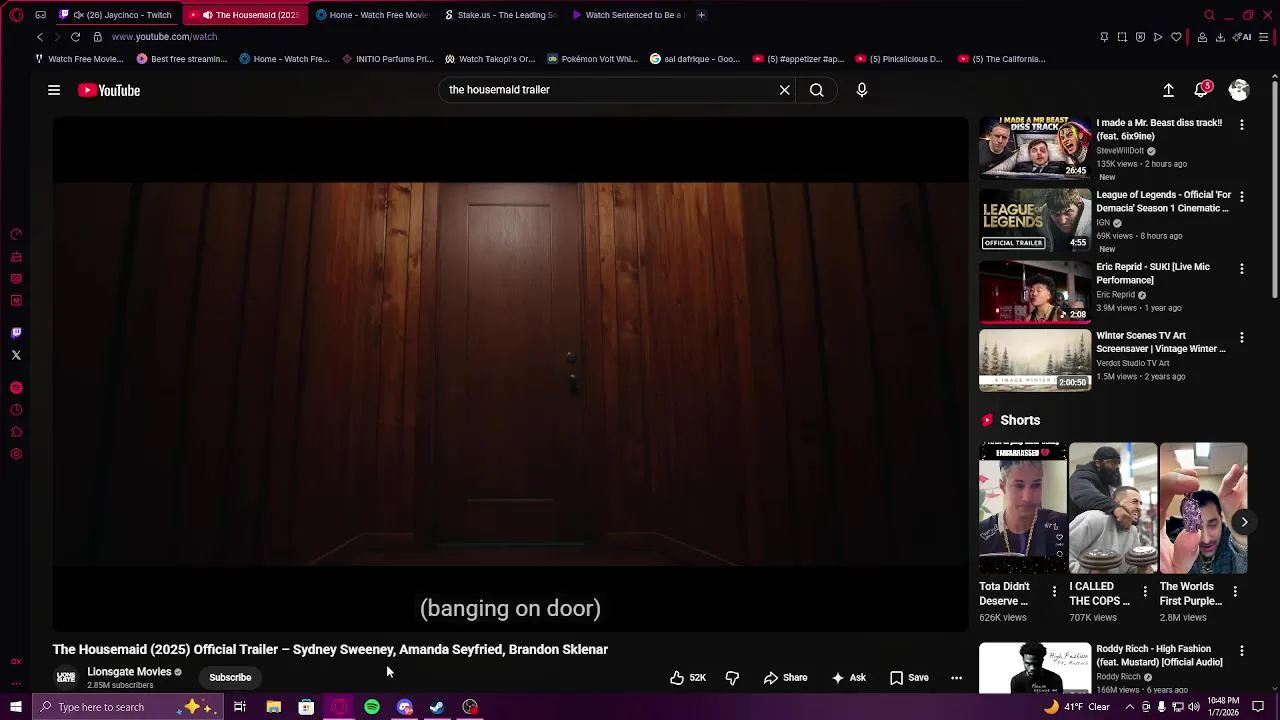Open the ad blocker shield icon

pyautogui.click(x=1140, y=37)
